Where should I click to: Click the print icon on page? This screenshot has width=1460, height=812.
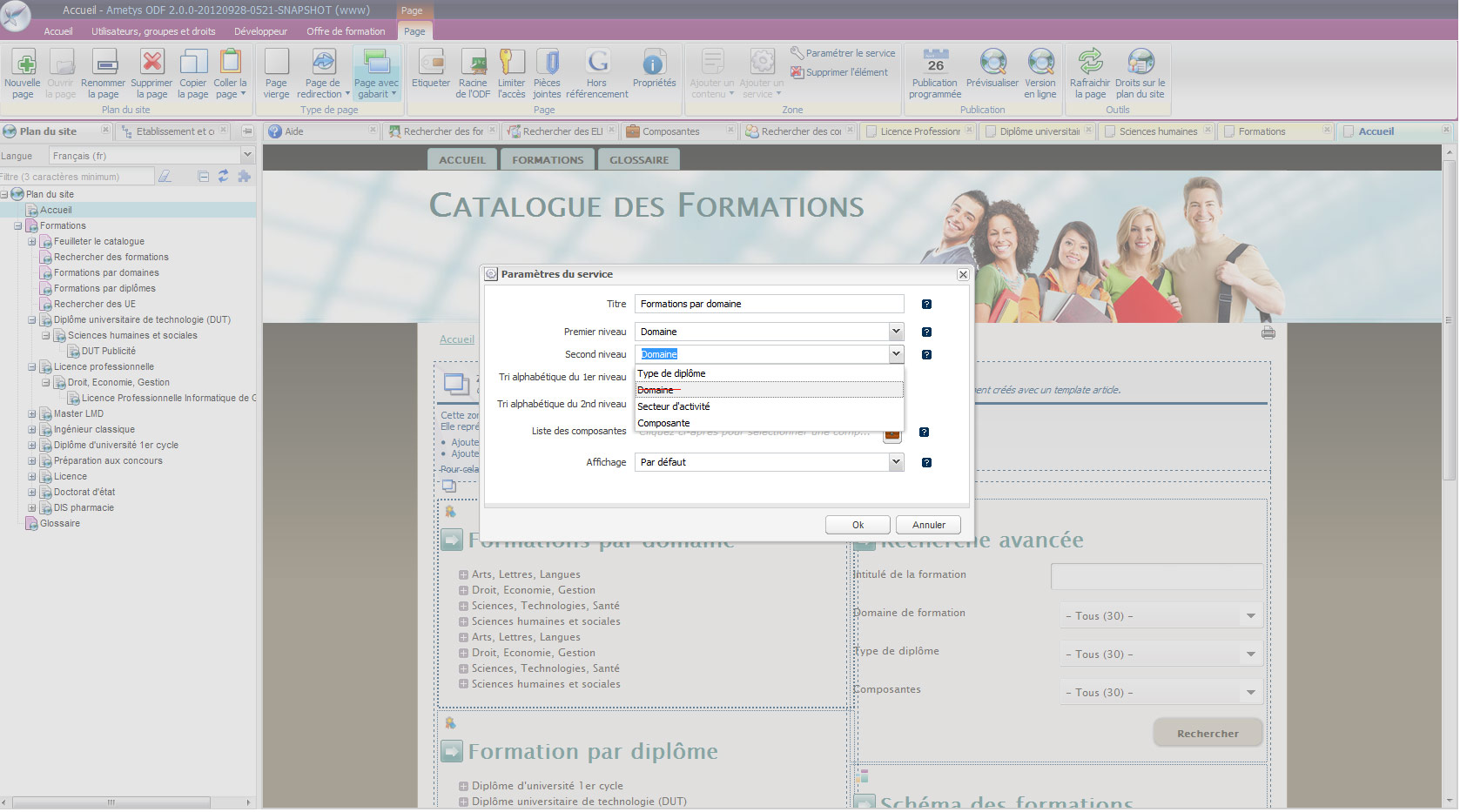tap(1268, 332)
